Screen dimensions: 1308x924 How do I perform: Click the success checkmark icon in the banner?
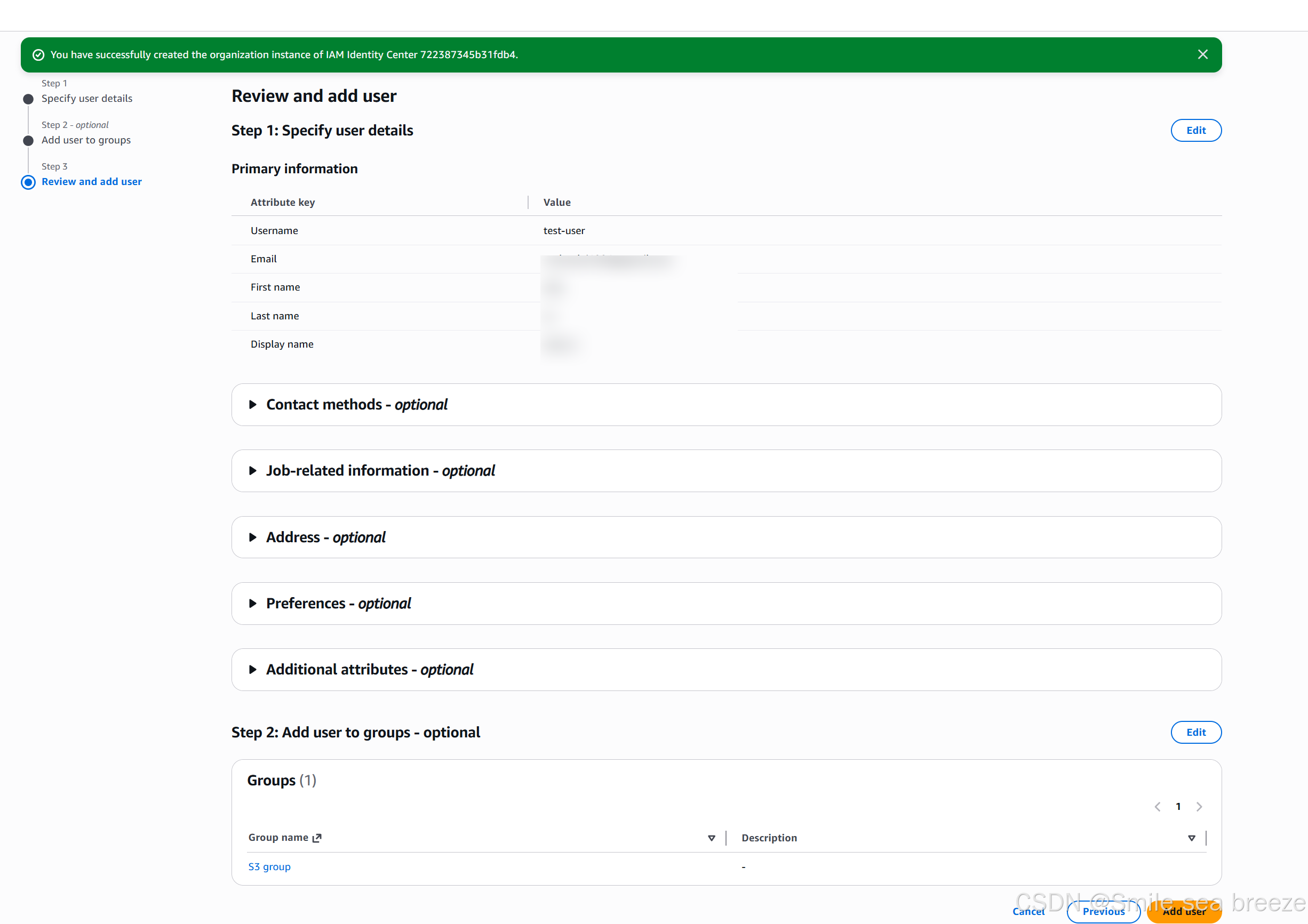click(39, 55)
